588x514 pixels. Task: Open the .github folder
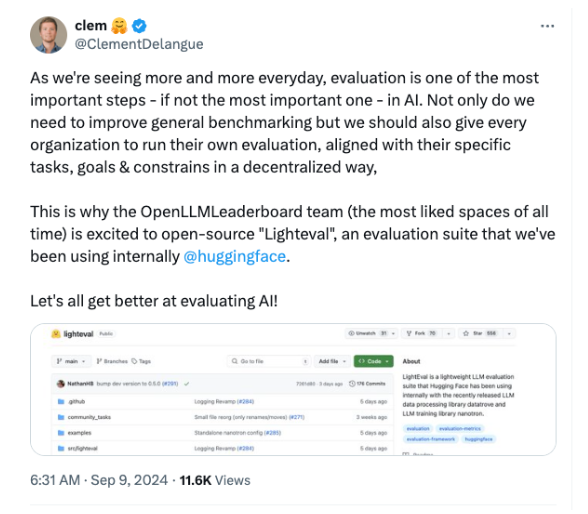point(76,402)
